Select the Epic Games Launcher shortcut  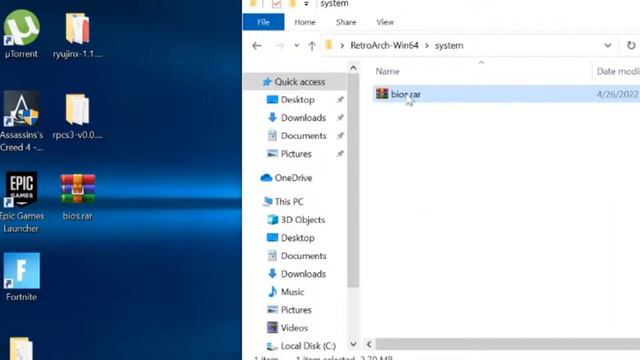(x=21, y=202)
